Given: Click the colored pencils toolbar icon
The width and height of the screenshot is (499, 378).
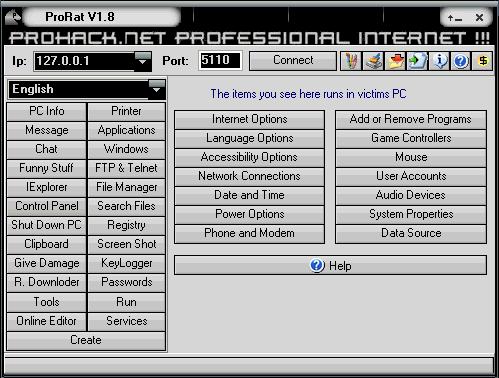Looking at the screenshot, I should (351, 61).
